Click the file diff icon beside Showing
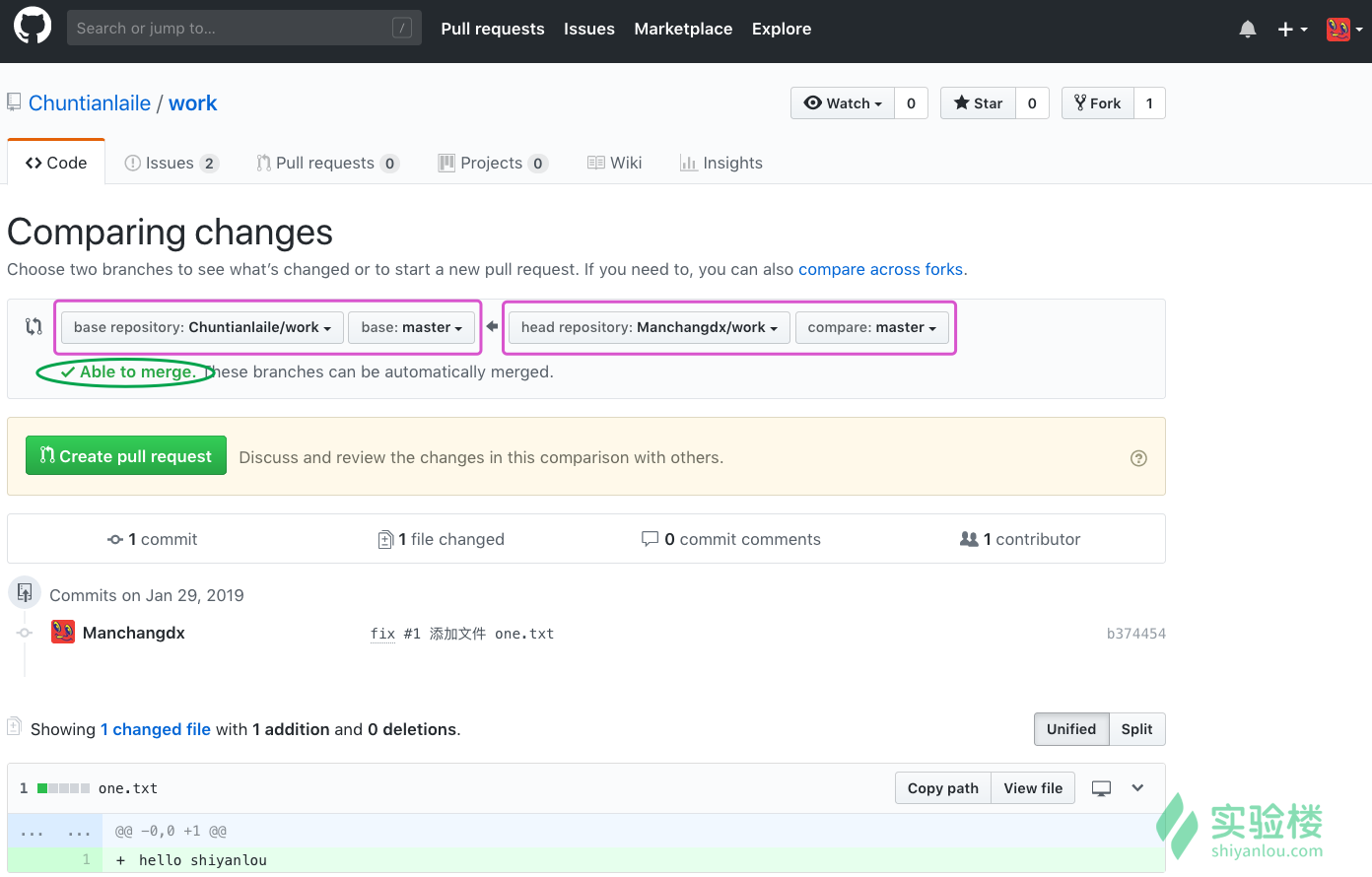This screenshot has height=877, width=1372. click(x=14, y=727)
